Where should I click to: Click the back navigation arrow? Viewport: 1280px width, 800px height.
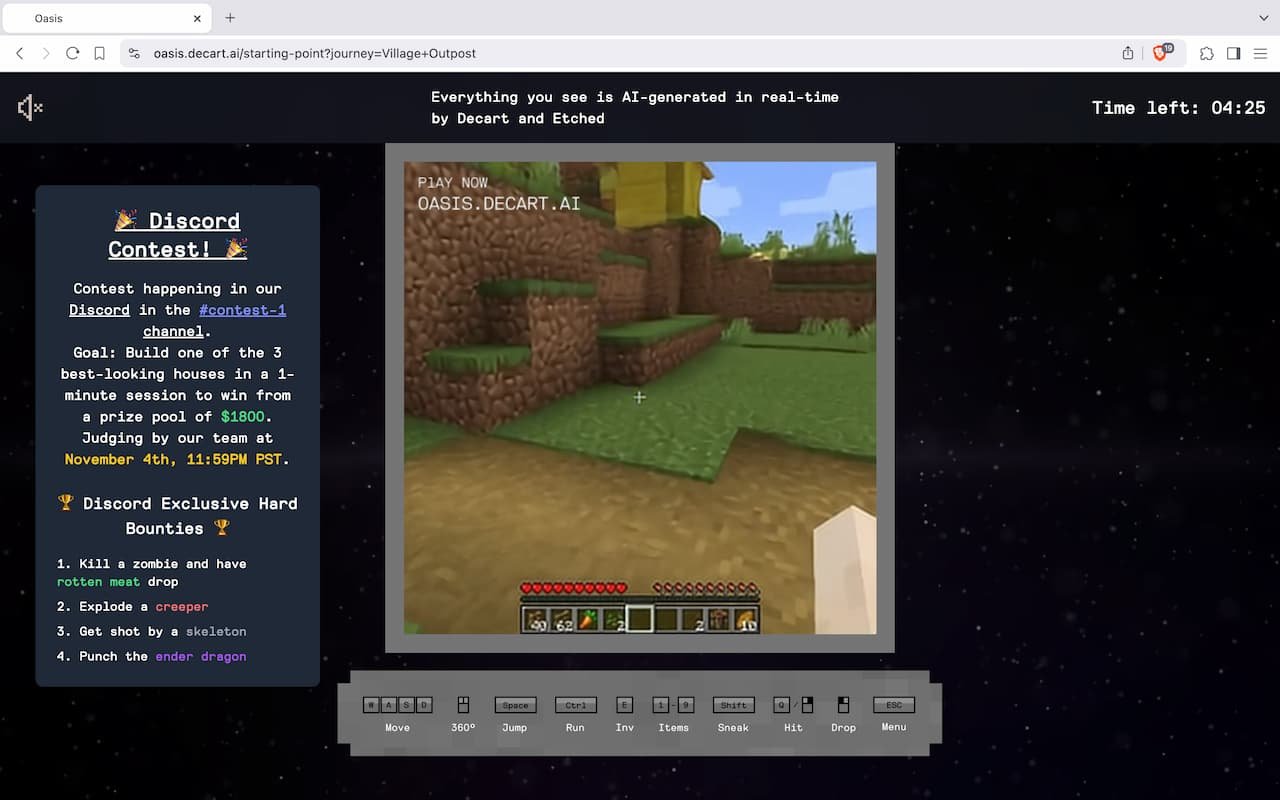click(x=20, y=53)
